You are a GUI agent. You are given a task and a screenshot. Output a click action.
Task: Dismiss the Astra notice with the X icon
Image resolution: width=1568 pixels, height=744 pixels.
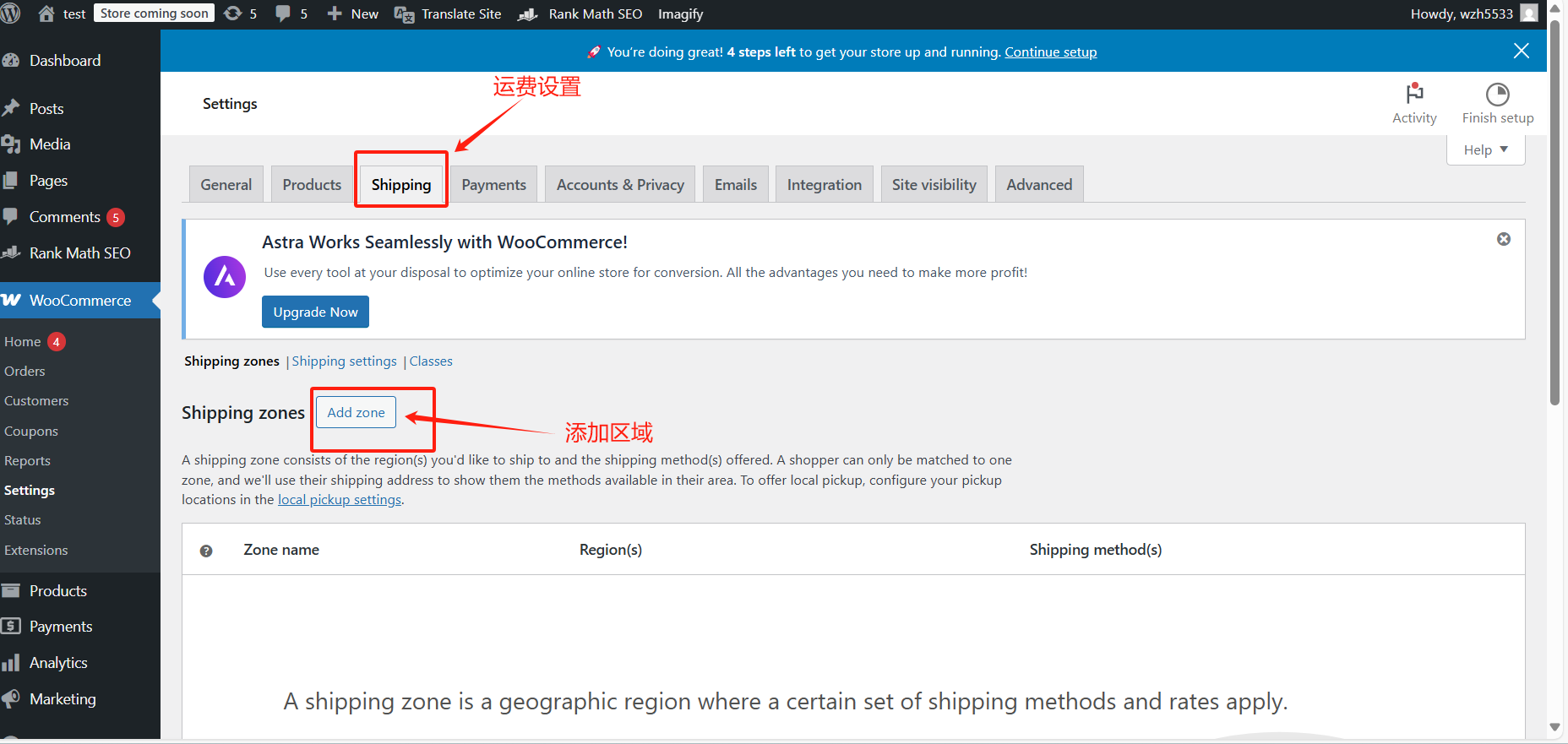point(1504,239)
